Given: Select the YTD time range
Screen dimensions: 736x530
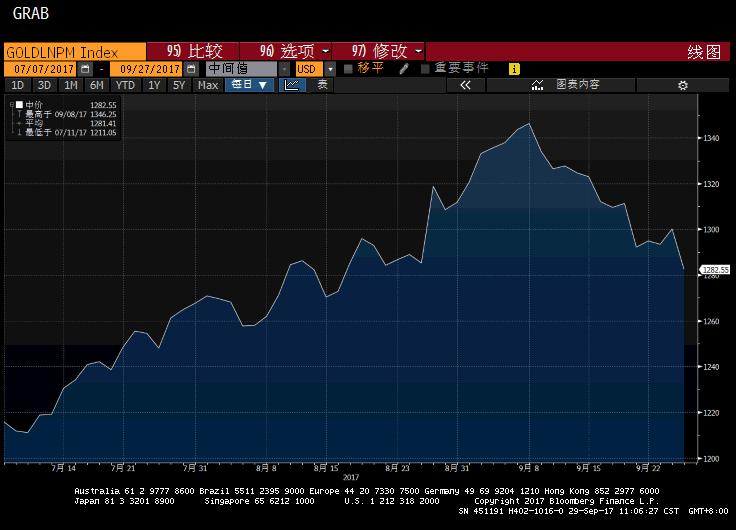Looking at the screenshot, I should click(x=124, y=85).
